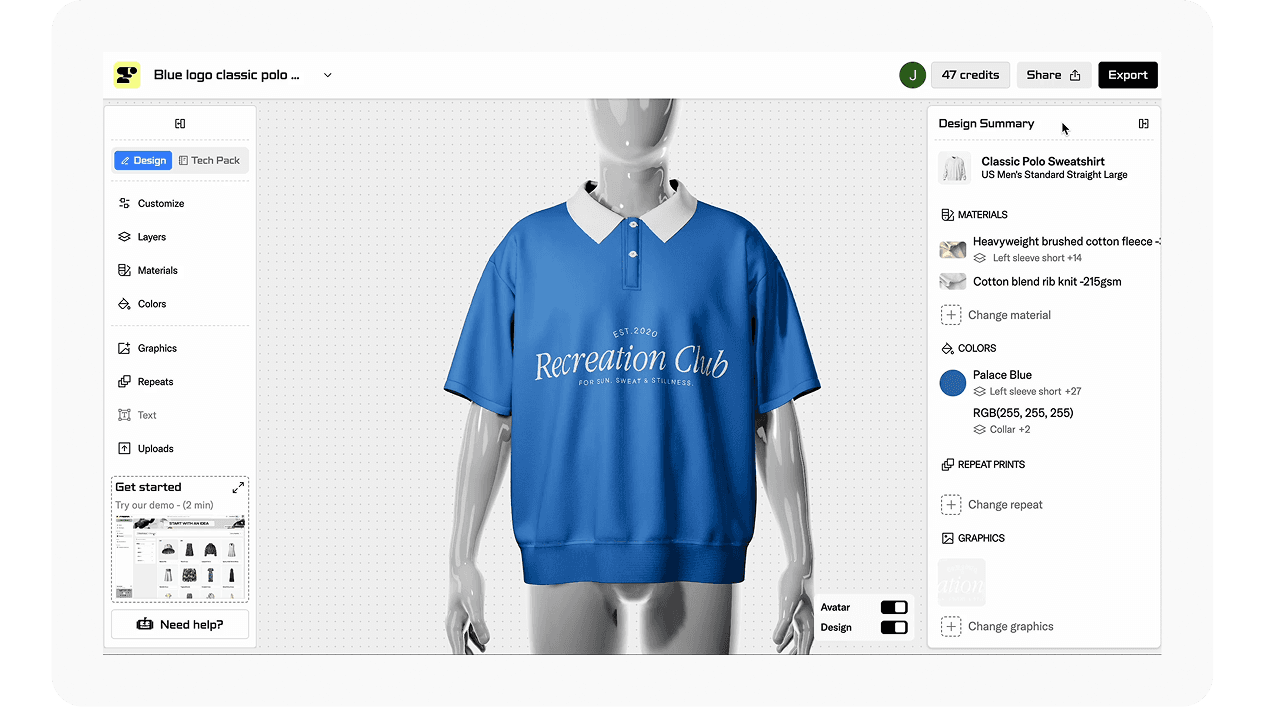
Task: Open the Materials section from the sidebar
Action: [x=158, y=270]
